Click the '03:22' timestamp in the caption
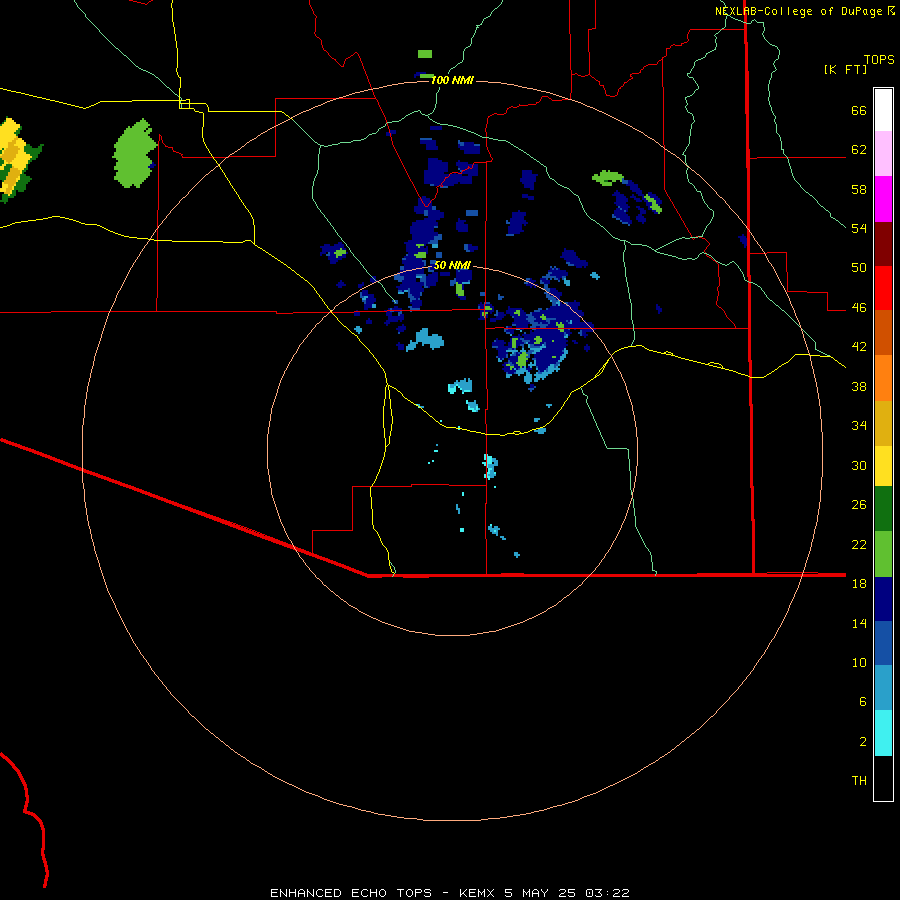 point(607,893)
